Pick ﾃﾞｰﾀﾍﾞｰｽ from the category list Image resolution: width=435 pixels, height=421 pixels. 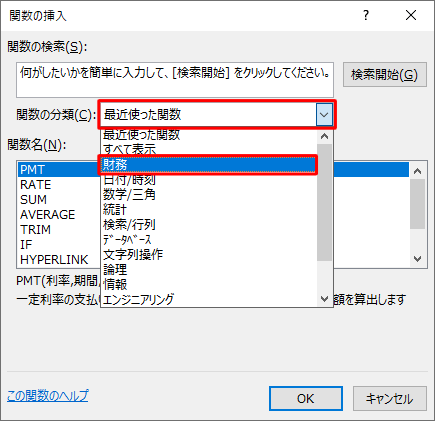click(209, 239)
